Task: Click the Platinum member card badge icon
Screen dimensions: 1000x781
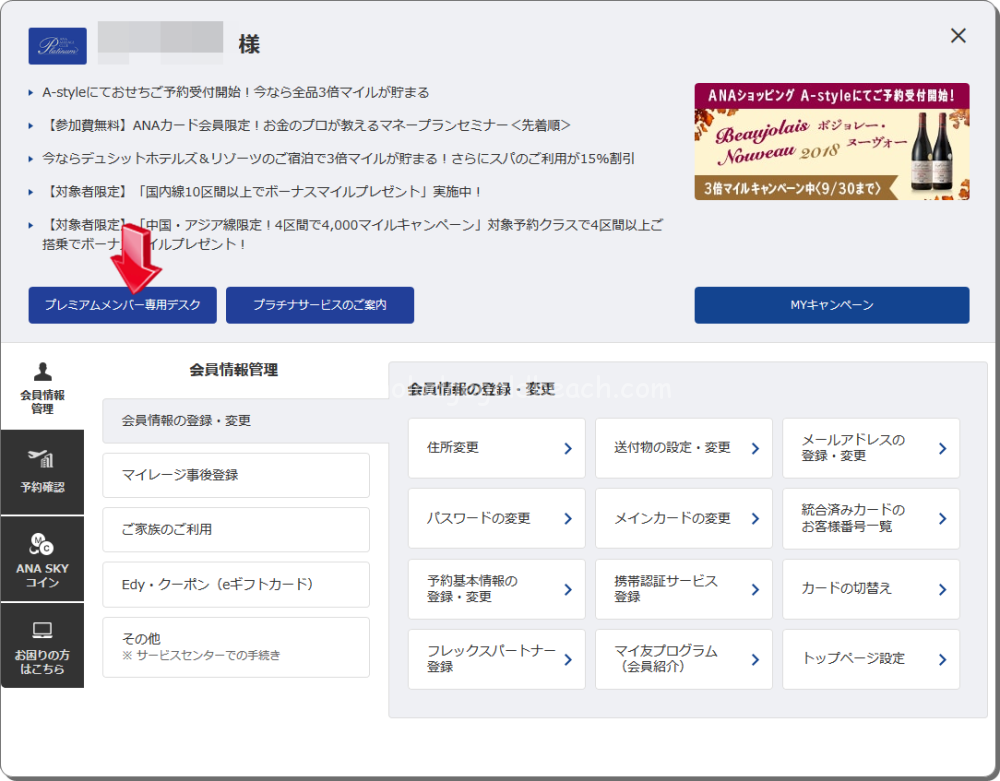Action: coord(57,46)
